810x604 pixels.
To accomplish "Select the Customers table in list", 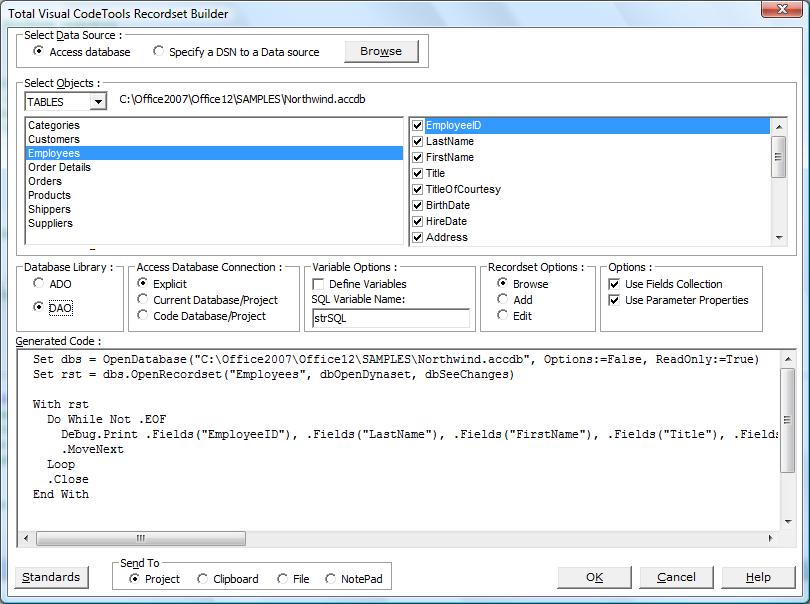I will (x=54, y=139).
